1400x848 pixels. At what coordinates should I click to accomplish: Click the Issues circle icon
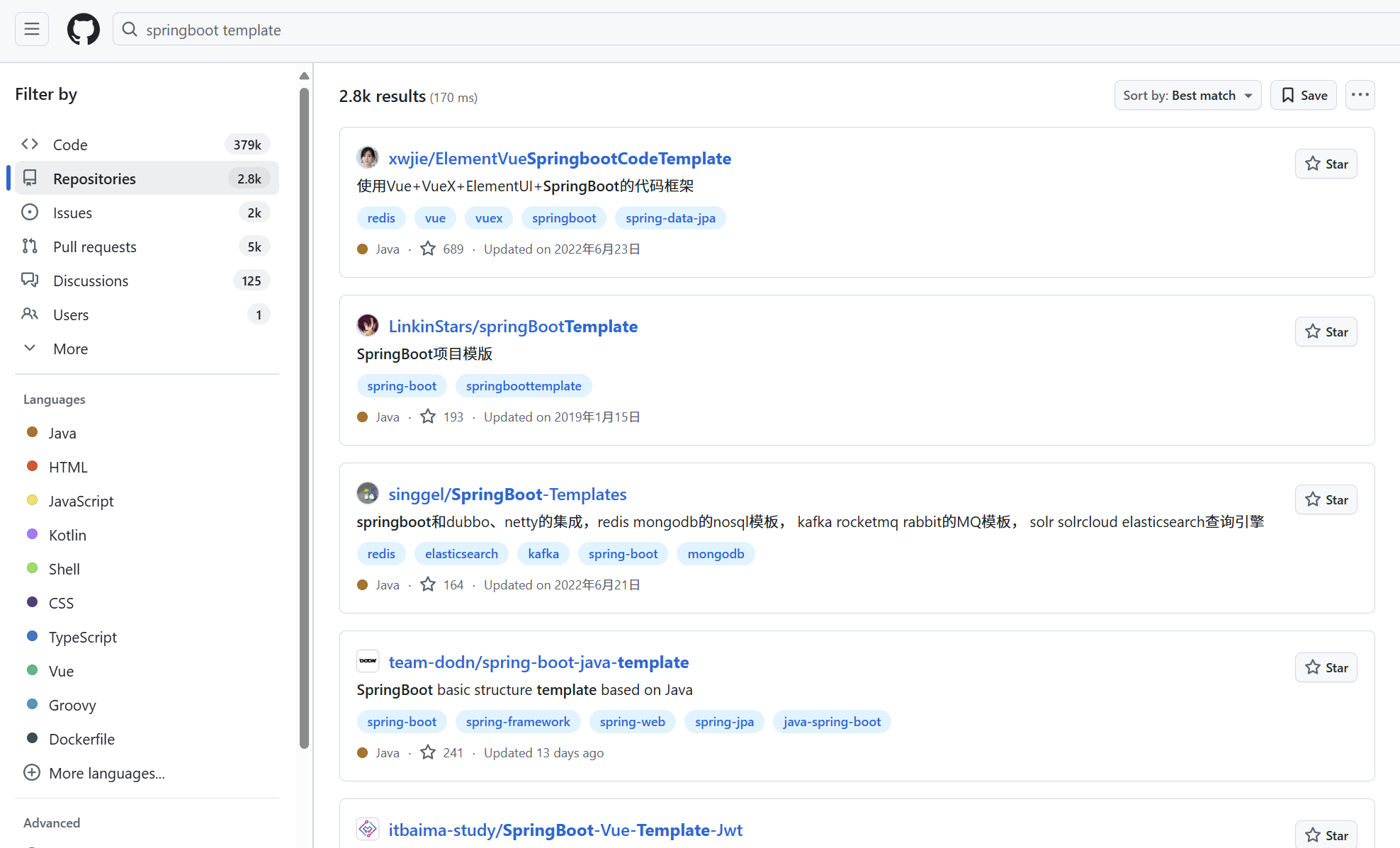(30, 213)
